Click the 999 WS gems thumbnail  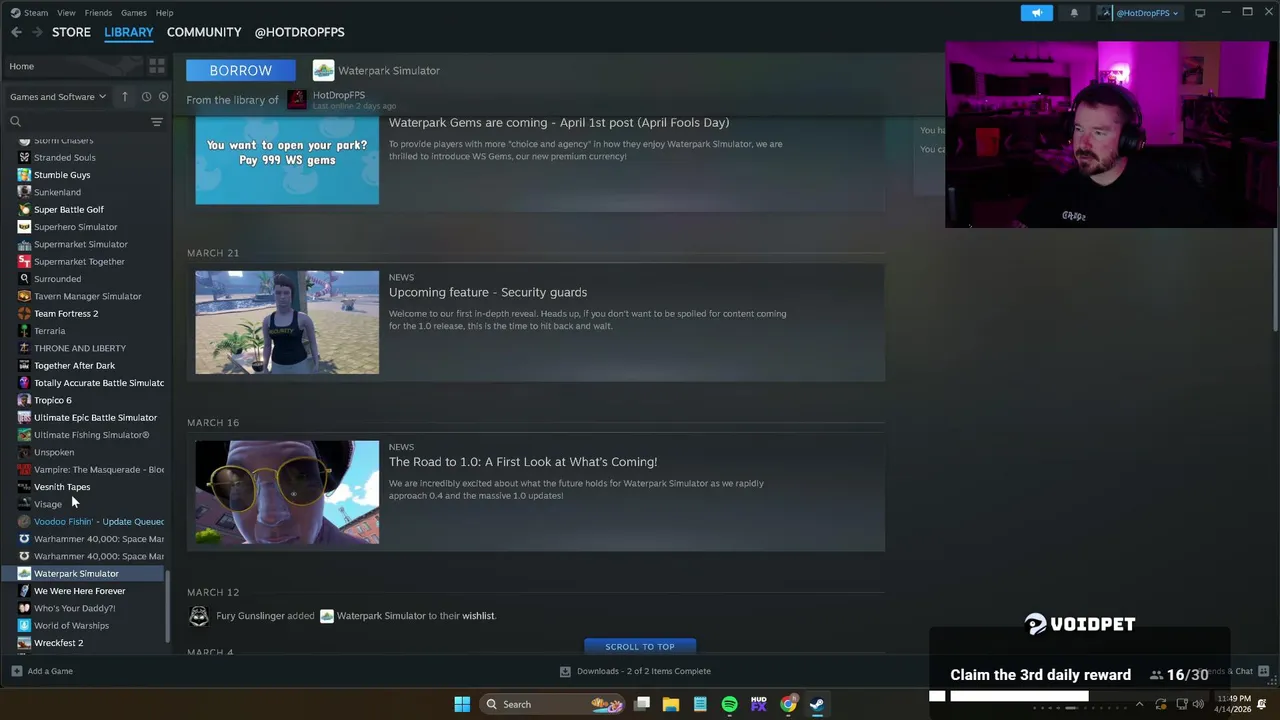287,159
